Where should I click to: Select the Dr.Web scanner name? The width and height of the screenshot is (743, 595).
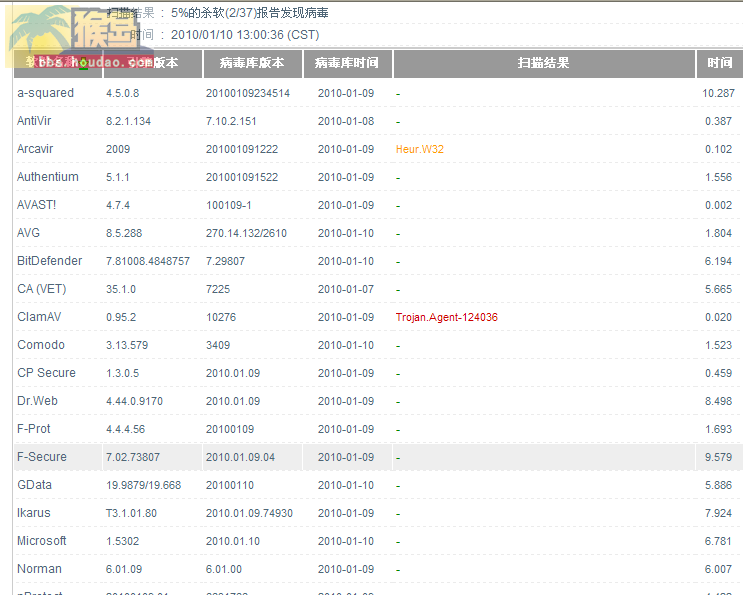(x=37, y=400)
